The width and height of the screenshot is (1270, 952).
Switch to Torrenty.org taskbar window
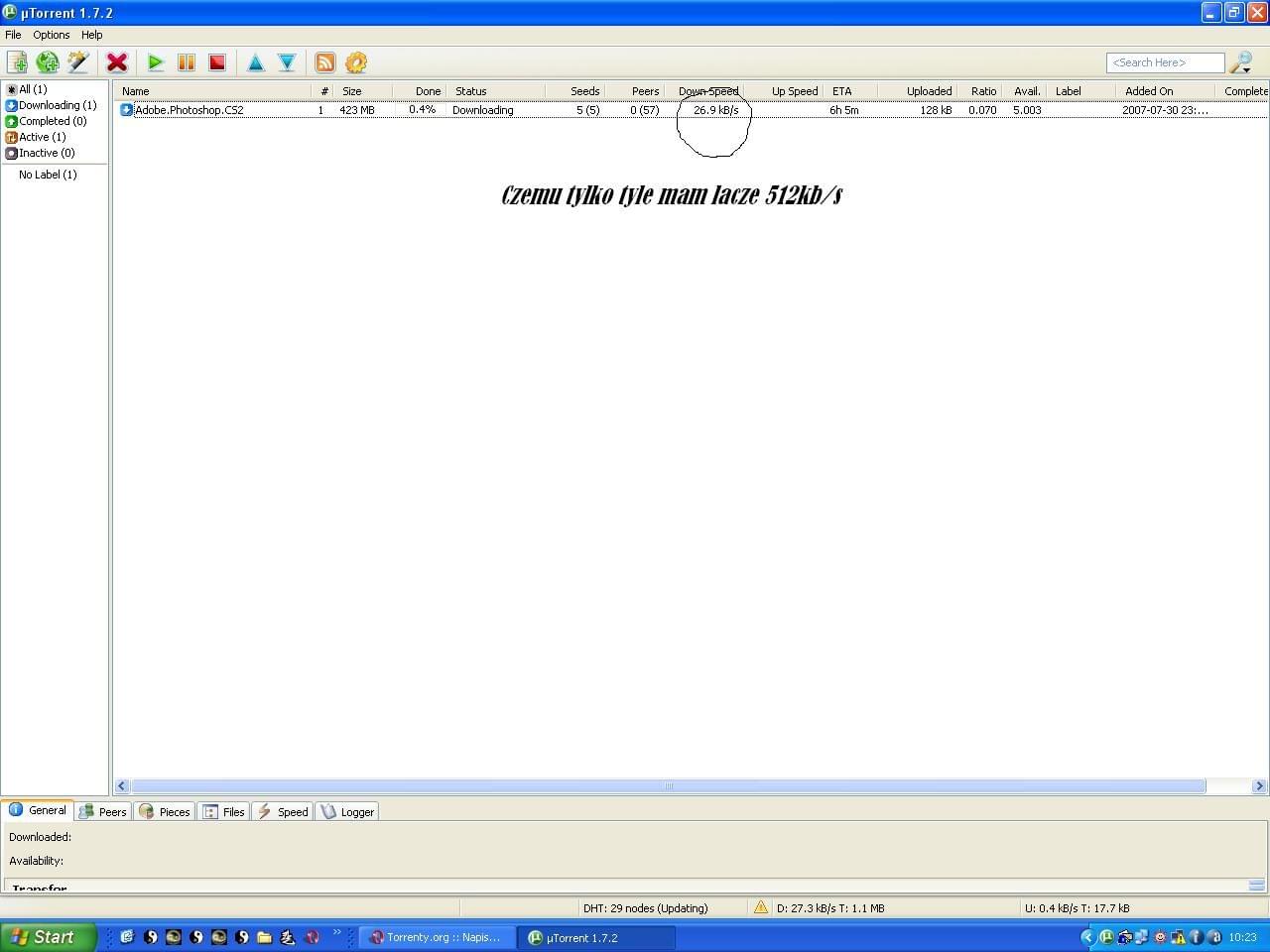click(x=436, y=937)
